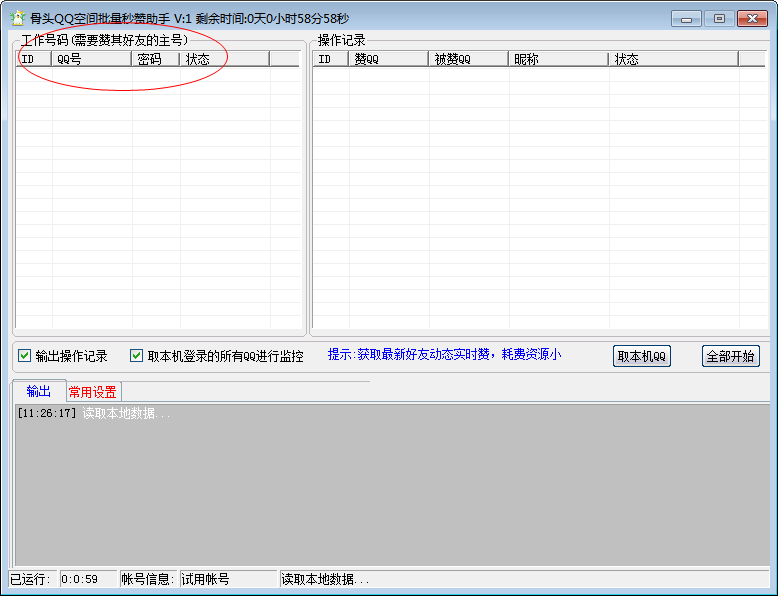
Task: Switch to the 输出 tab
Action: click(39, 391)
